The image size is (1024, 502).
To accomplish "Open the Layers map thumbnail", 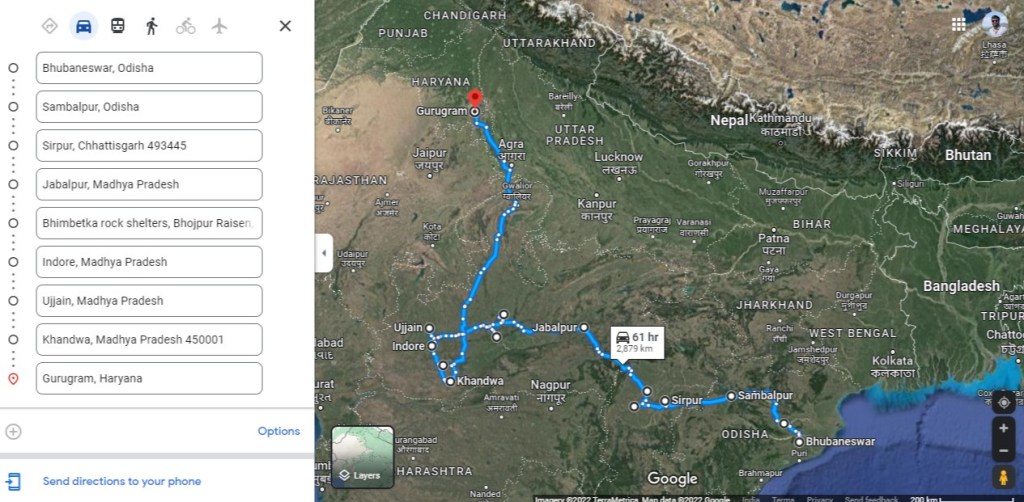I will pyautogui.click(x=362, y=457).
